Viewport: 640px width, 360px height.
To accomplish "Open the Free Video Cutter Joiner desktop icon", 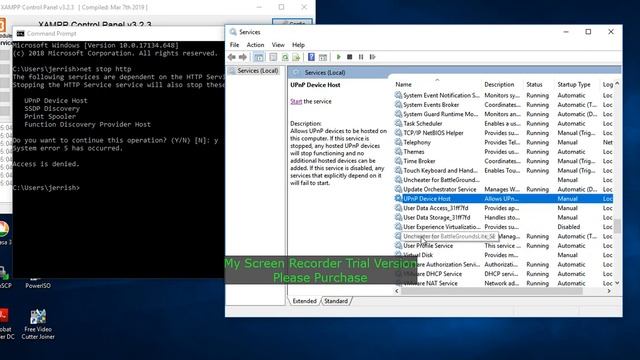I will pyautogui.click(x=38, y=324).
